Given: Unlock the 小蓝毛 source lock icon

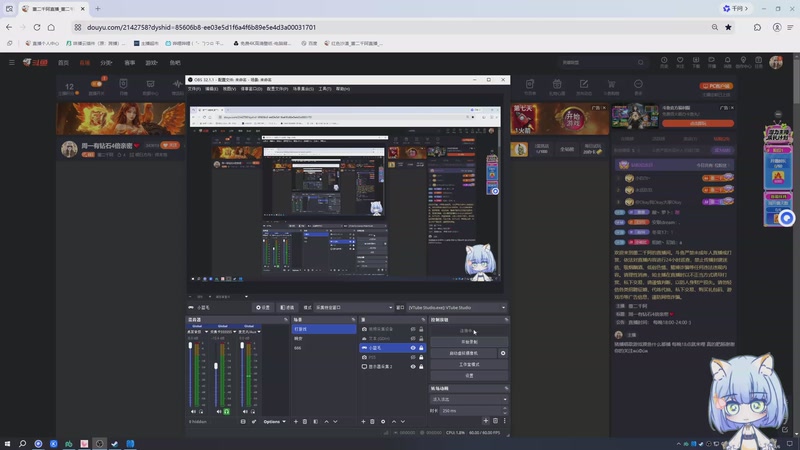Looking at the screenshot, I should click(x=421, y=348).
